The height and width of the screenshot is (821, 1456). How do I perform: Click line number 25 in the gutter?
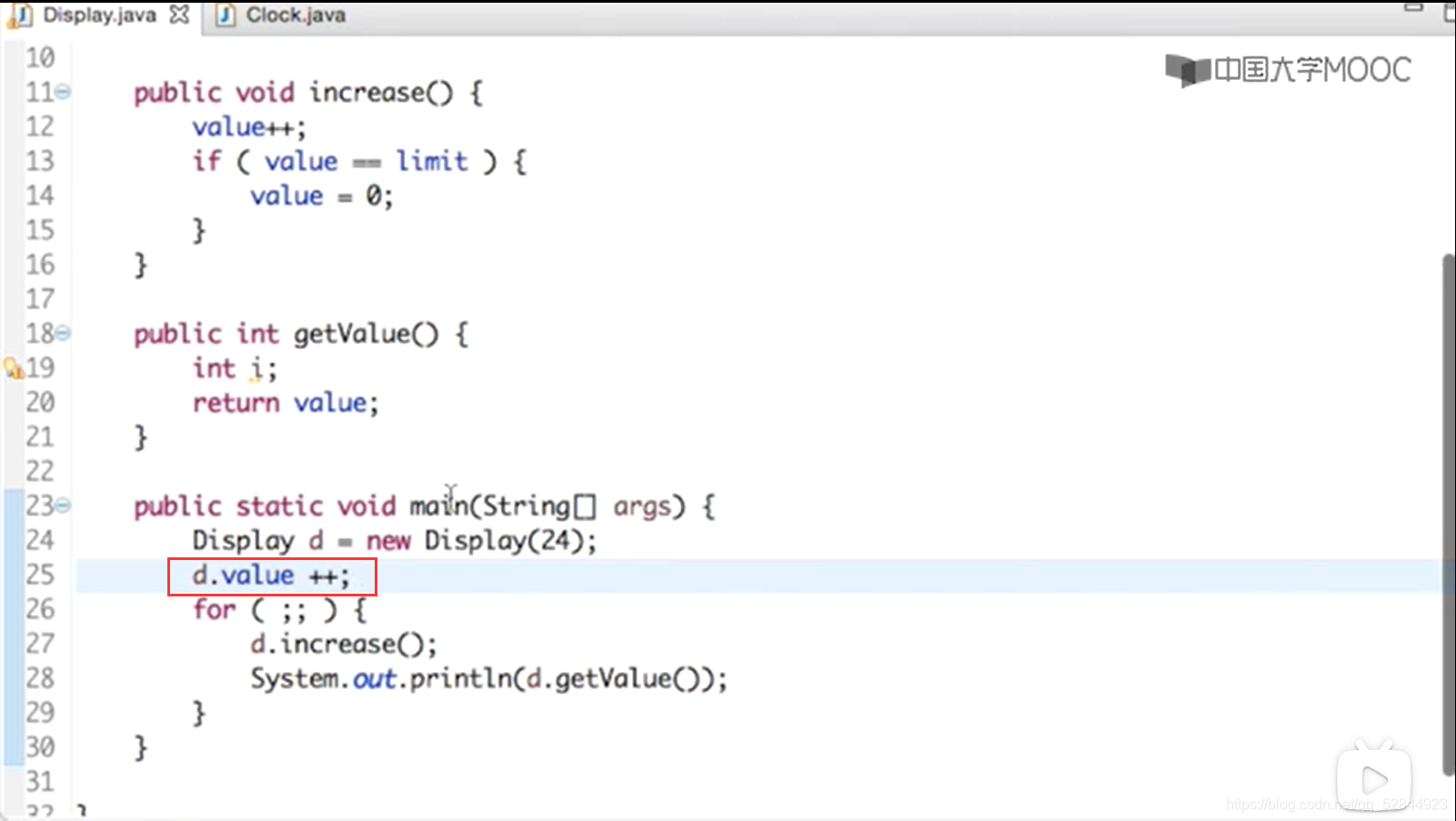tap(40, 575)
